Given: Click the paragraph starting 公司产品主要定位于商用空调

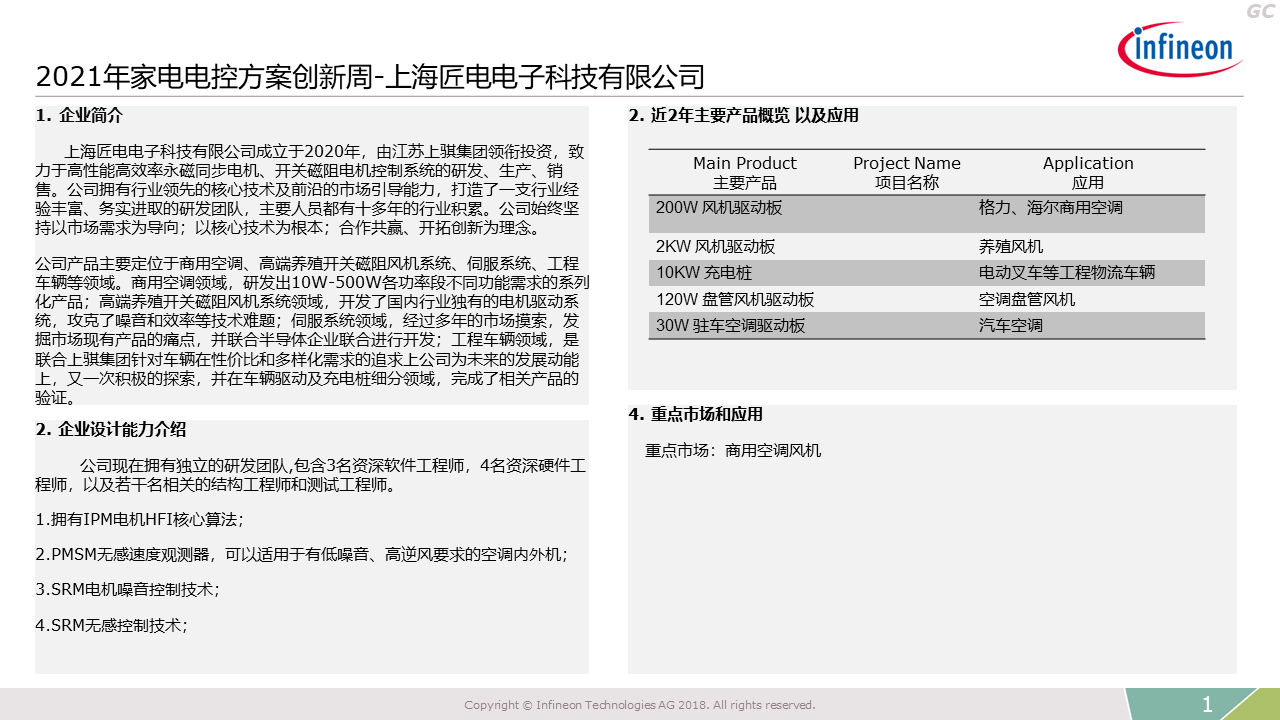Looking at the screenshot, I should (x=312, y=329).
